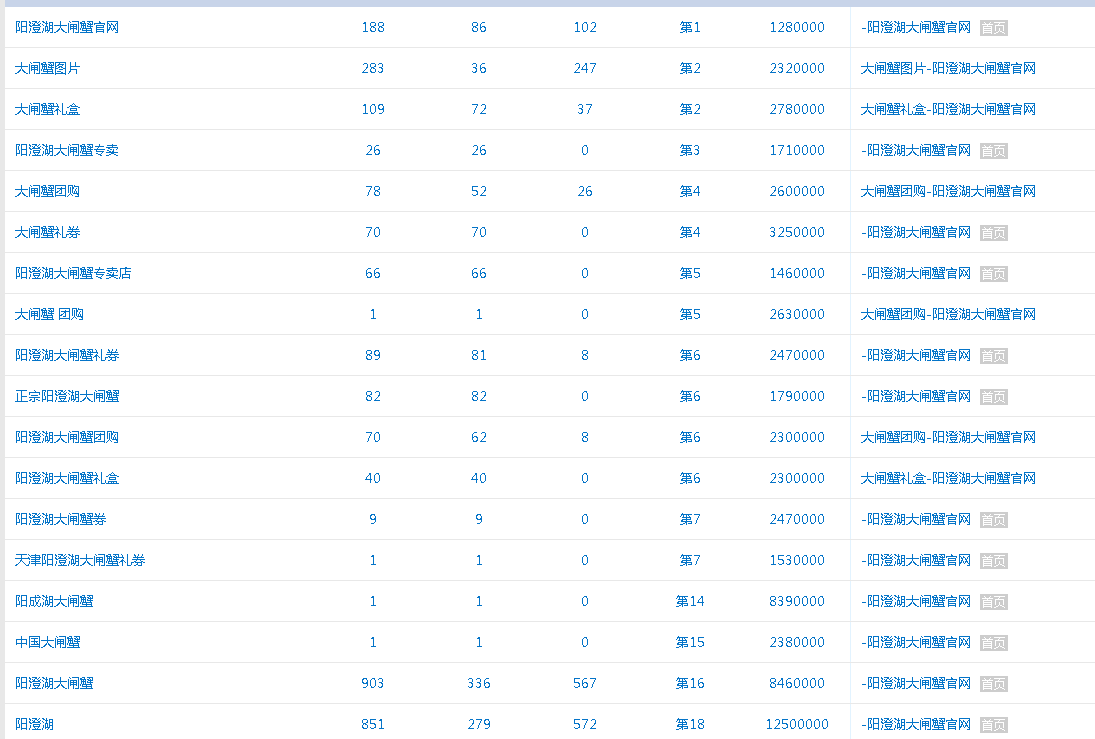Click the 首页 badge in the 阳澄湖 row
This screenshot has width=1095, height=739.
click(x=993, y=725)
